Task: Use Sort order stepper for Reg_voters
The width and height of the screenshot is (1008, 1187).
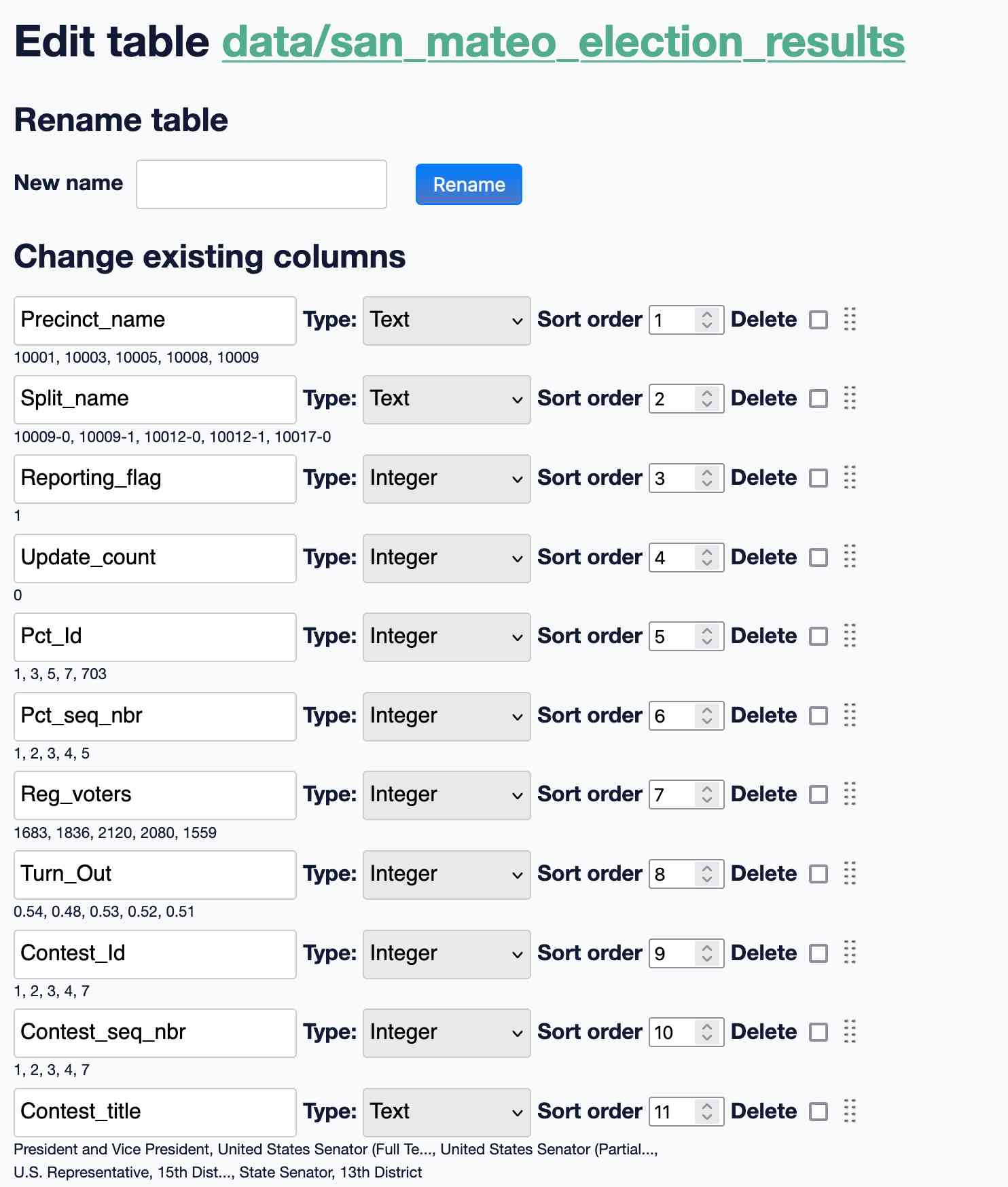Action: click(x=706, y=795)
